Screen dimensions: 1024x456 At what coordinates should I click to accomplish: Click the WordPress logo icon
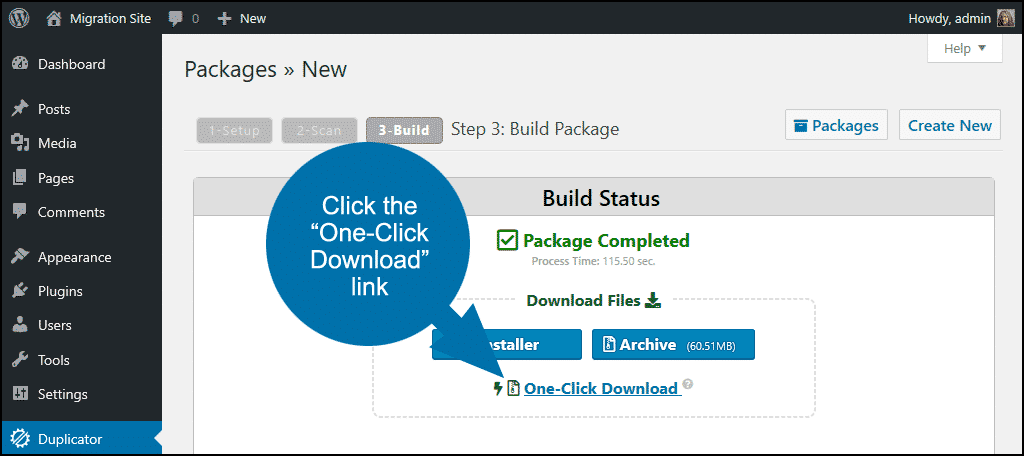pos(19,18)
